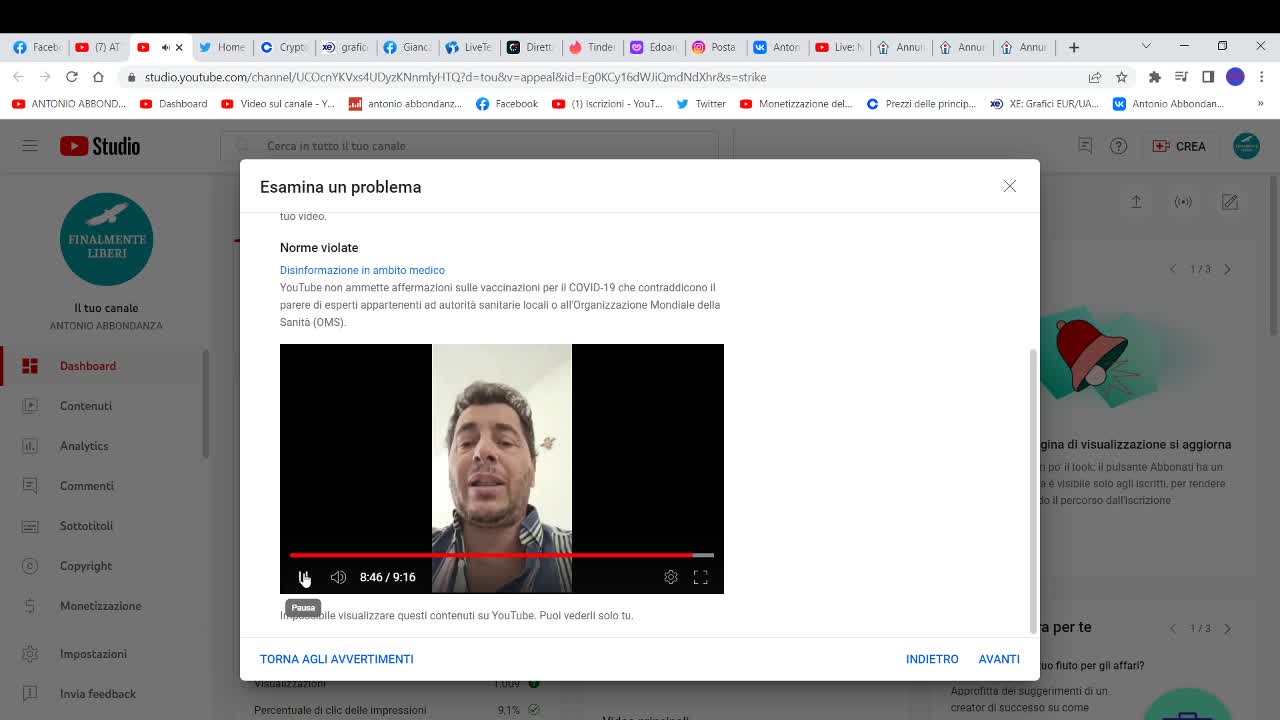
Task: Click the dialog's vertical scrollbar
Action: click(1034, 491)
